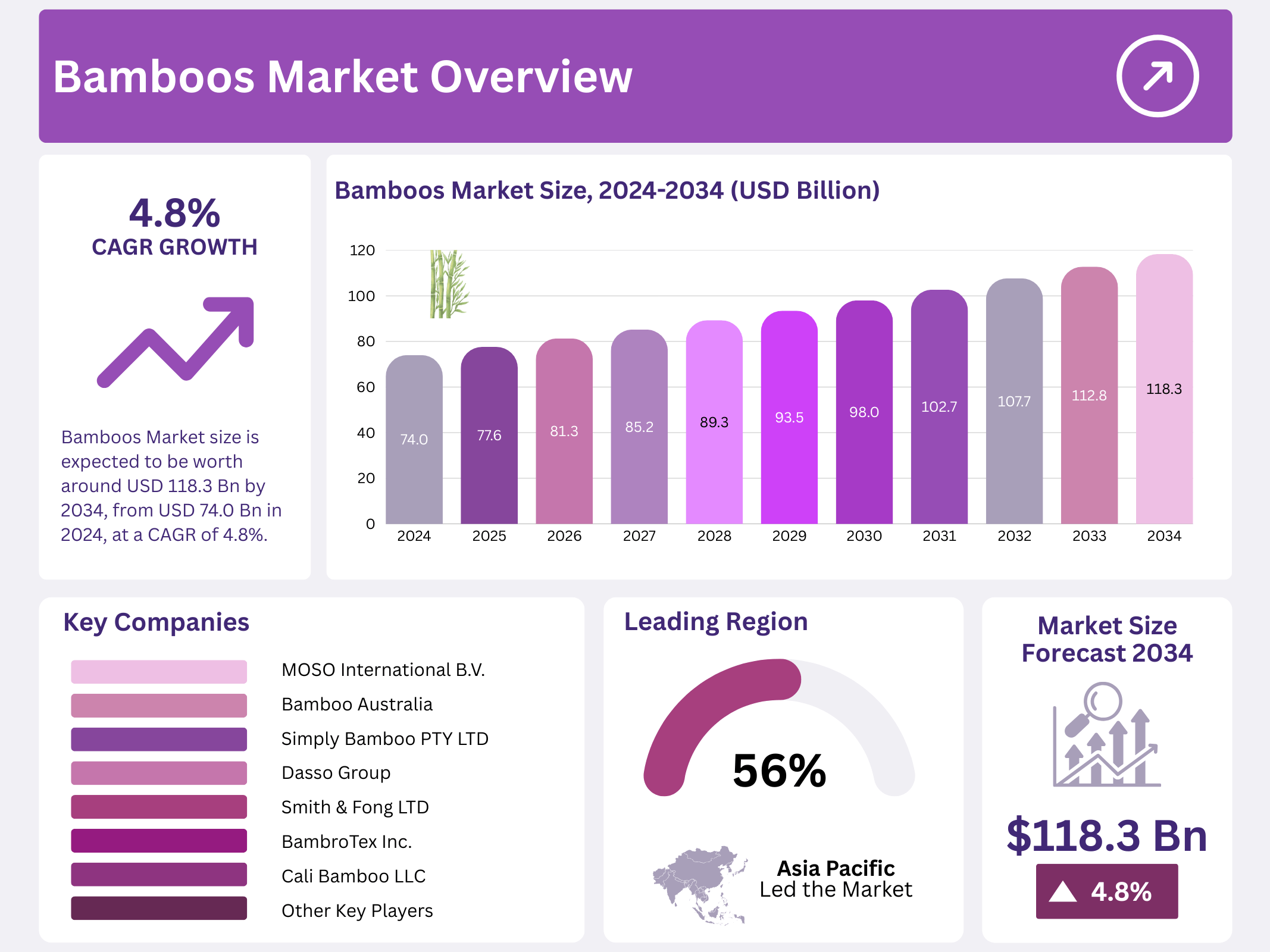Click the $118.3 Bn forecast value
Screen dimensions: 1270x952
click(1106, 835)
